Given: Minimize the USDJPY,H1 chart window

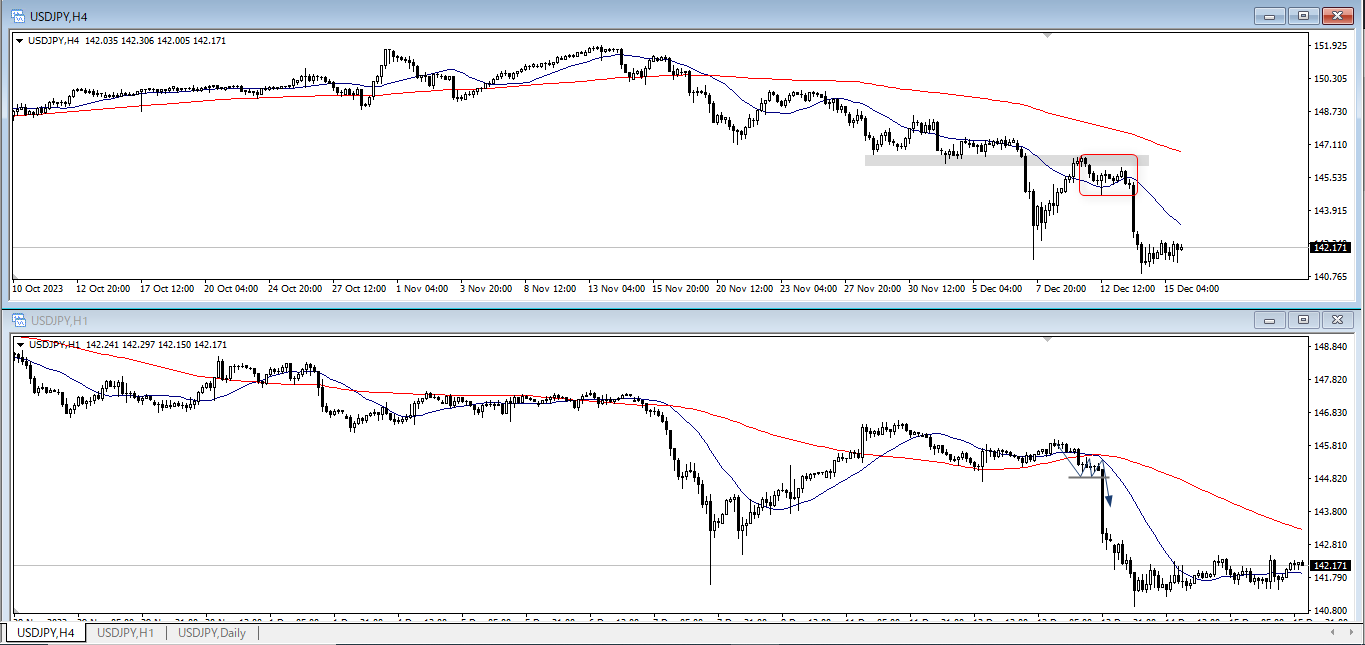Looking at the screenshot, I should 1271,320.
